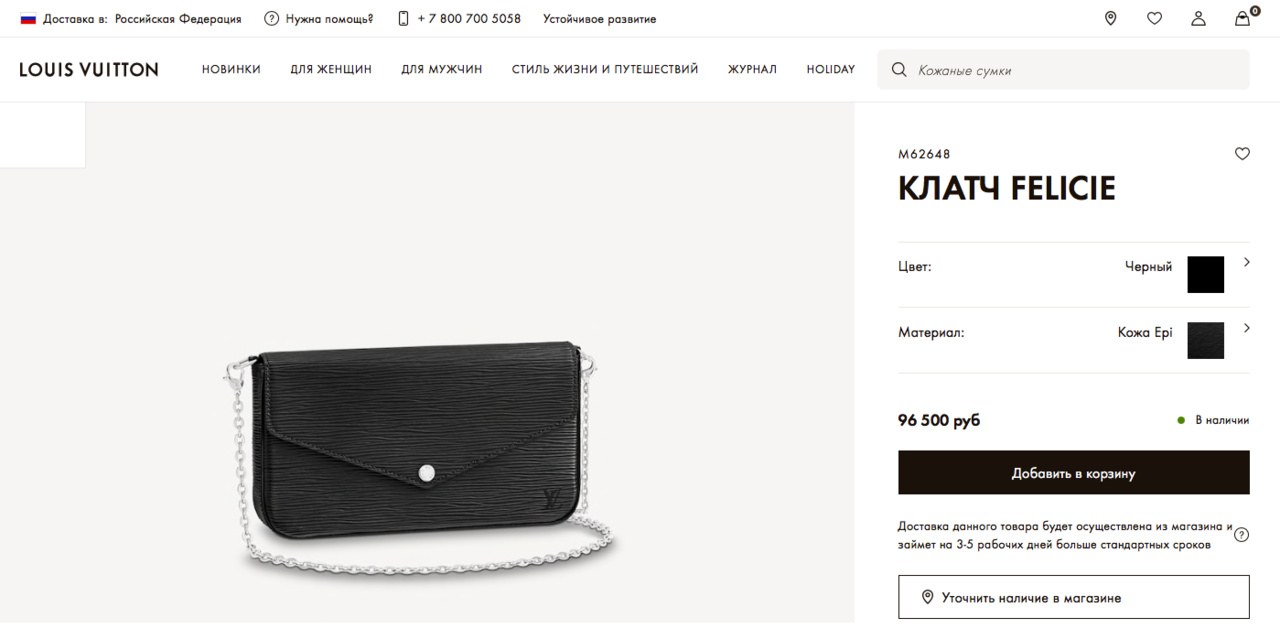Click the delivery info question mark icon
The height and width of the screenshot is (629, 1280).
tap(1241, 535)
